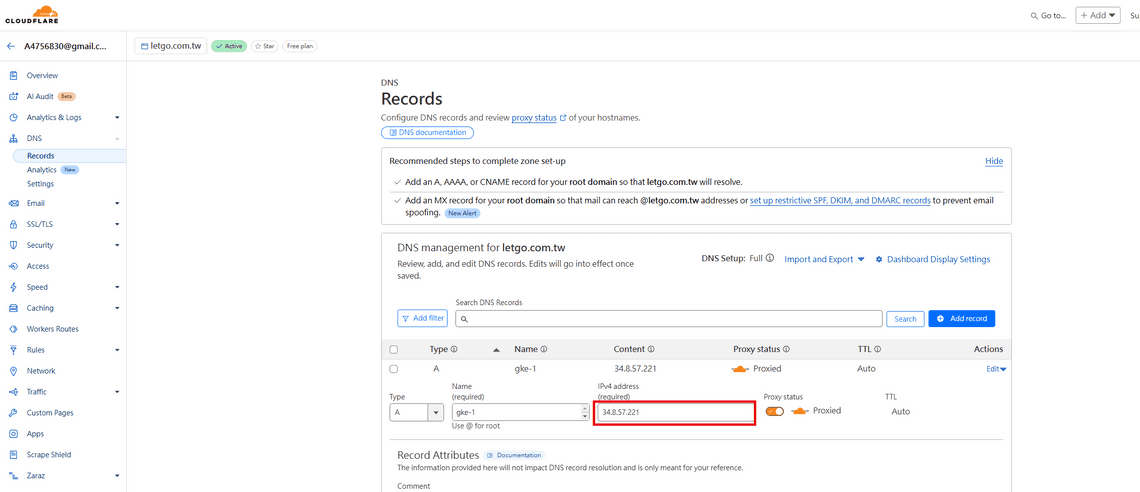The height and width of the screenshot is (492, 1140).
Task: Focus the Search DNS Records field
Action: click(x=669, y=318)
